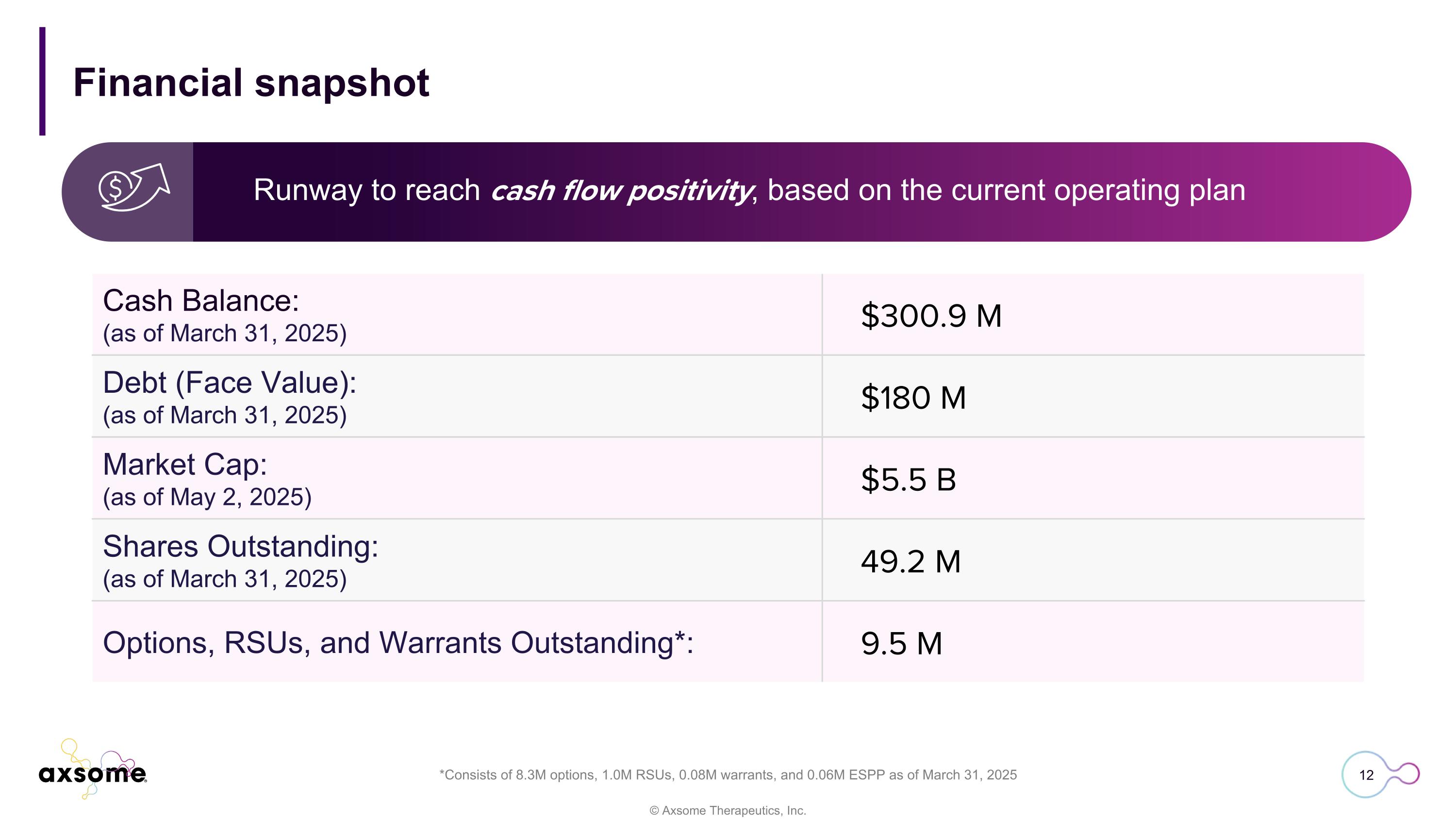Click the cash flow dollar arrow icon
Image resolution: width=1456 pixels, height=819 pixels.
pyautogui.click(x=134, y=188)
